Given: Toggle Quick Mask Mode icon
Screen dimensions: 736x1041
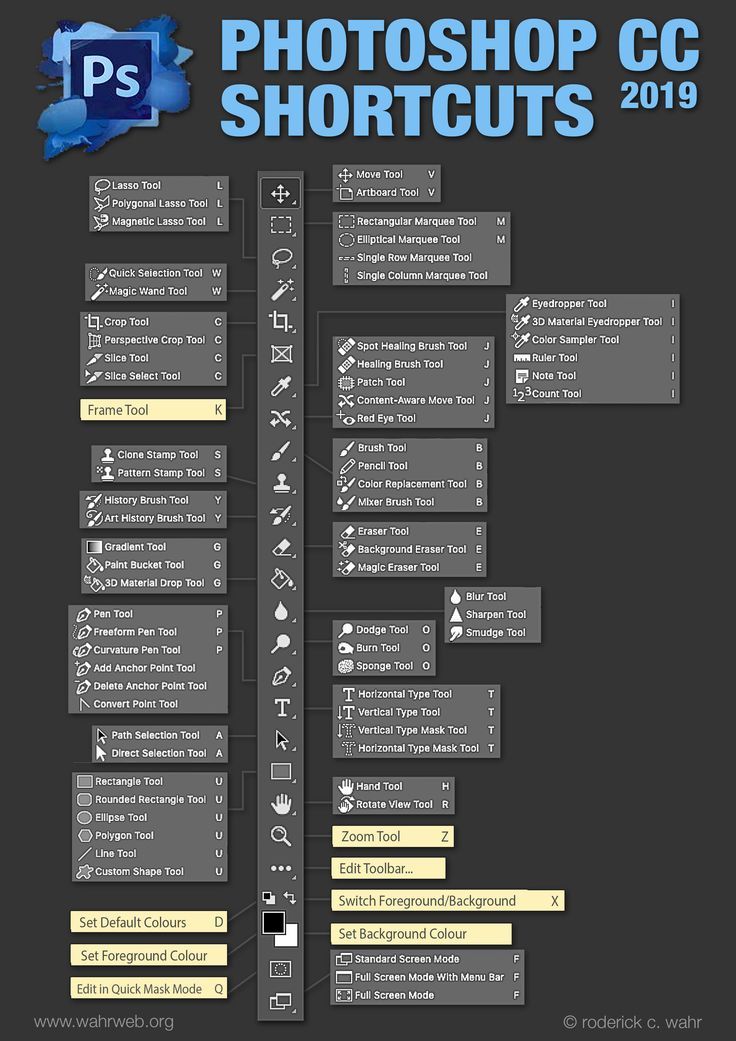Looking at the screenshot, I should (x=281, y=969).
